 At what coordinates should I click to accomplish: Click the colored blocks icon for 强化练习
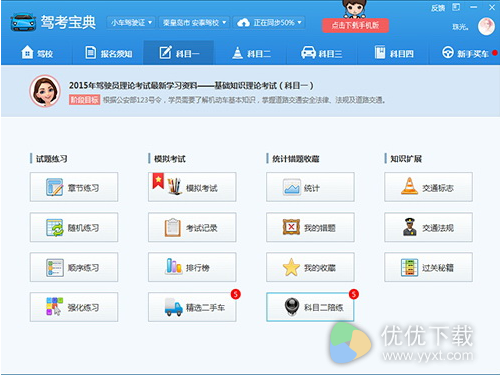pos(54,306)
